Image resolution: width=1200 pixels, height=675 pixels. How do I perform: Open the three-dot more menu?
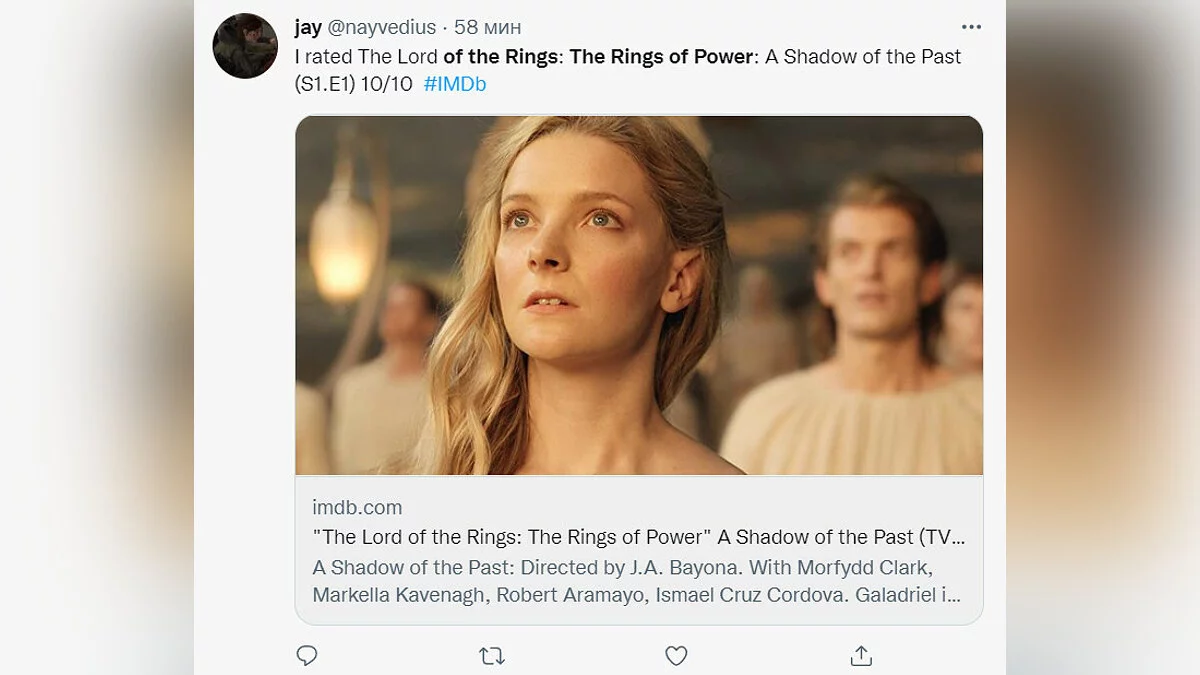point(971,27)
